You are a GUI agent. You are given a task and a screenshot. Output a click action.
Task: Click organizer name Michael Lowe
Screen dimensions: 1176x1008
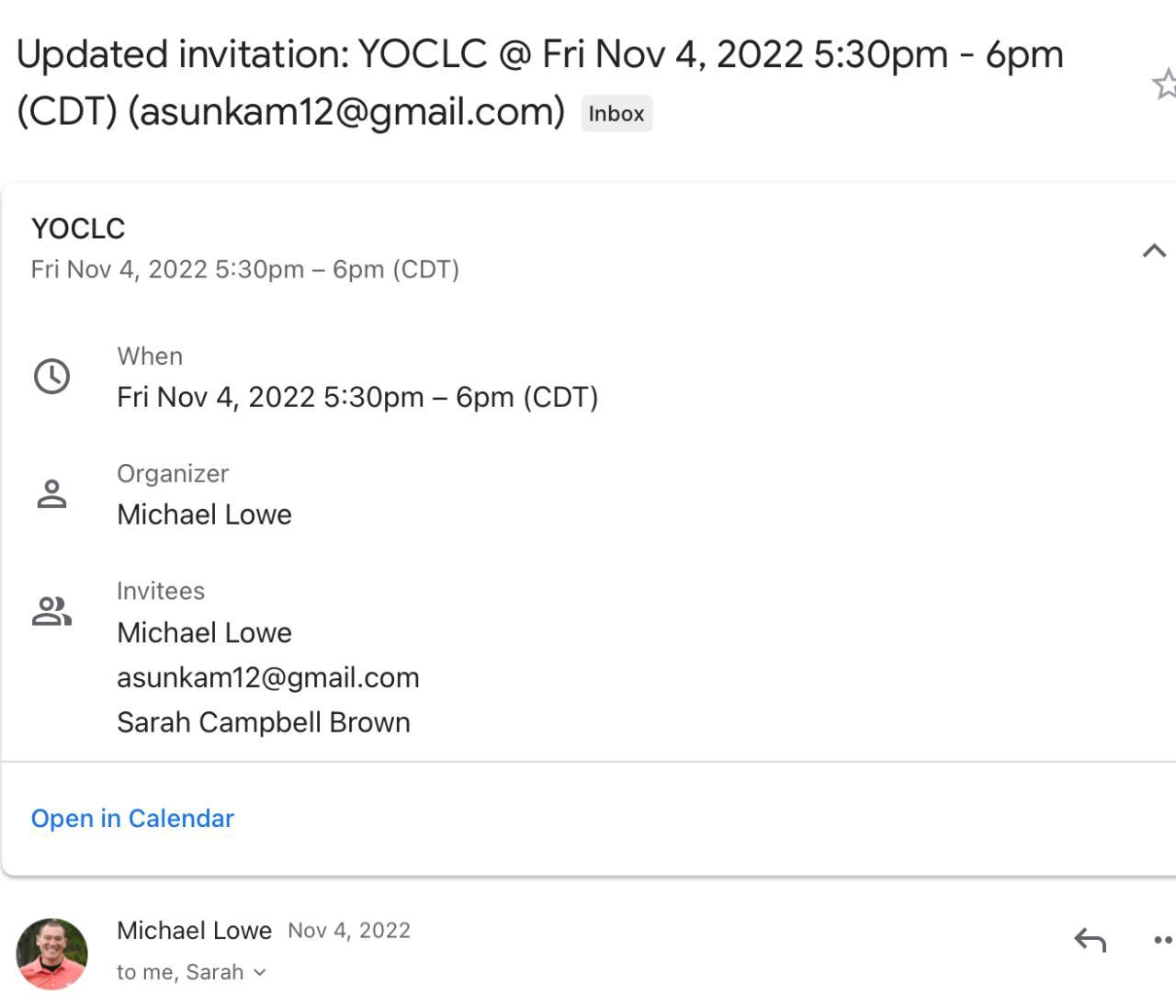pos(204,515)
